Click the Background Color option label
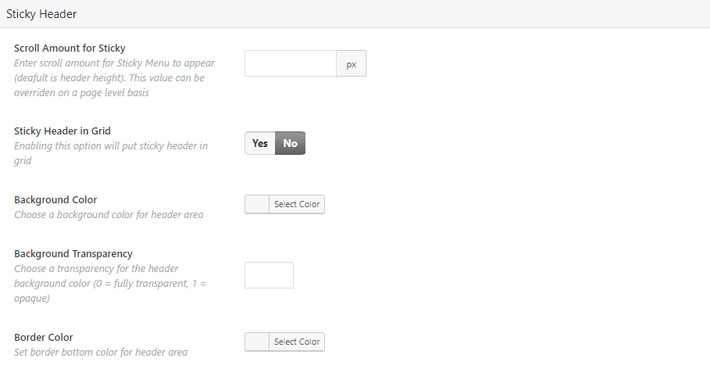Screen dimensions: 710x378 coord(56,200)
